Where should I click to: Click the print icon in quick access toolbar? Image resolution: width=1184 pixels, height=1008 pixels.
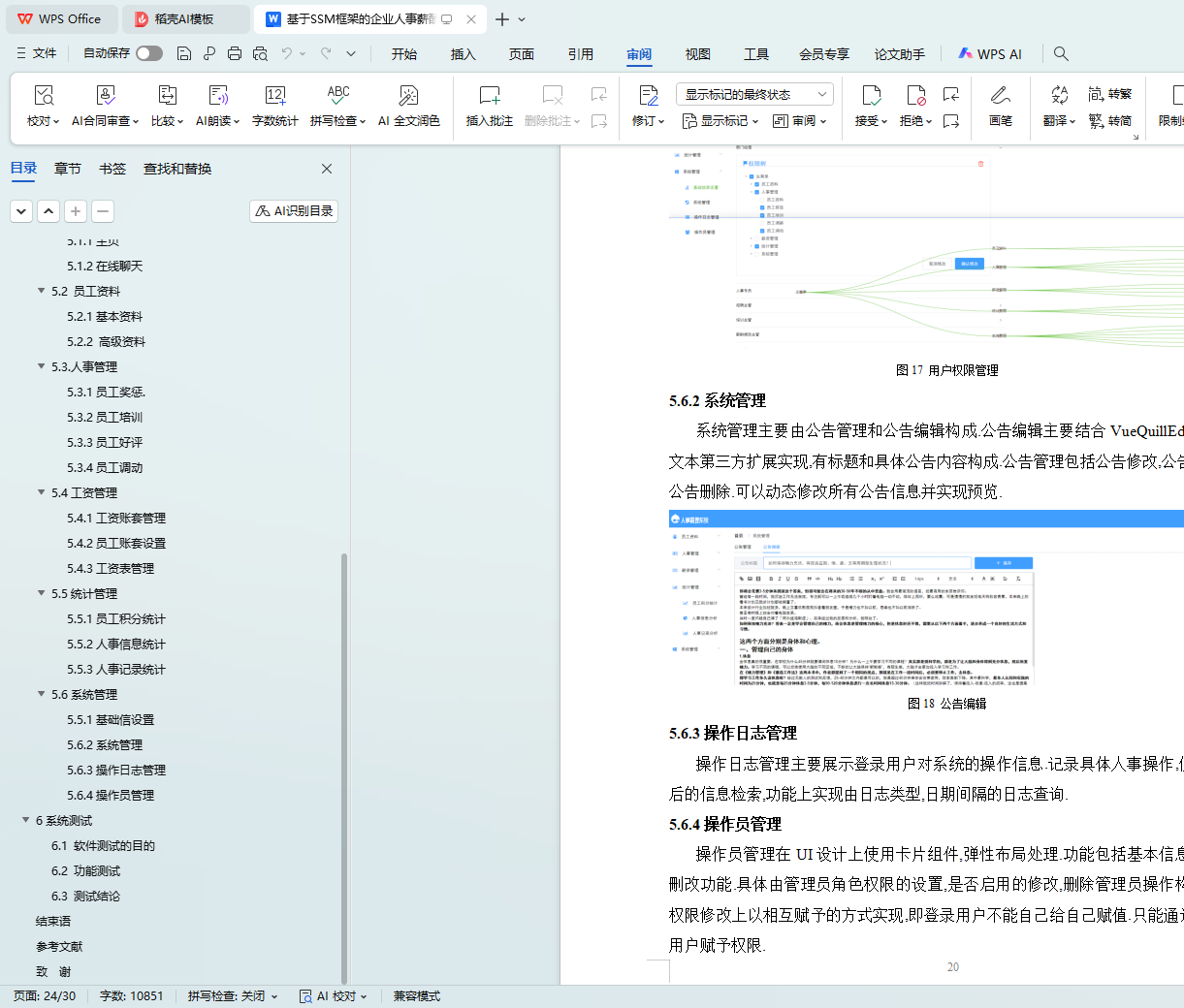(x=235, y=54)
